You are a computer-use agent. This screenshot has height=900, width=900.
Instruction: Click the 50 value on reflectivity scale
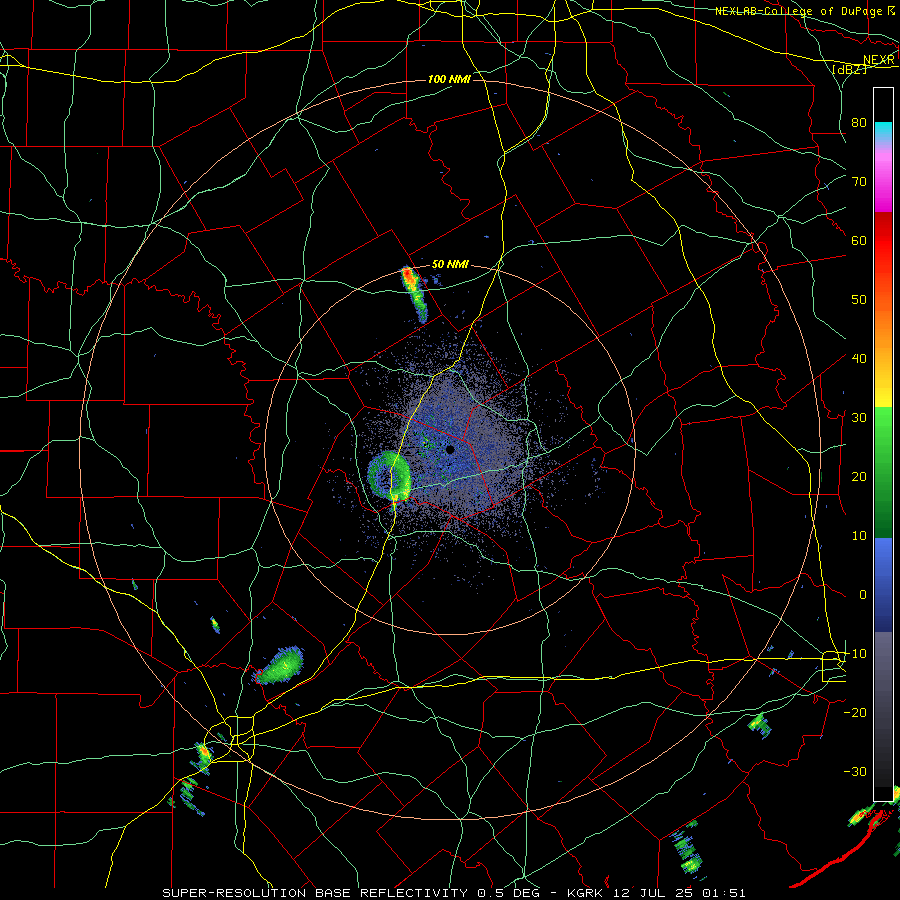tap(859, 300)
